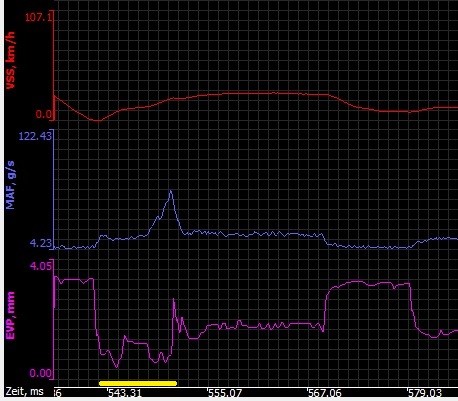Image resolution: width=458 pixels, height=401 pixels.
Task: Click the 543.31 time axis marker
Action: click(x=124, y=393)
